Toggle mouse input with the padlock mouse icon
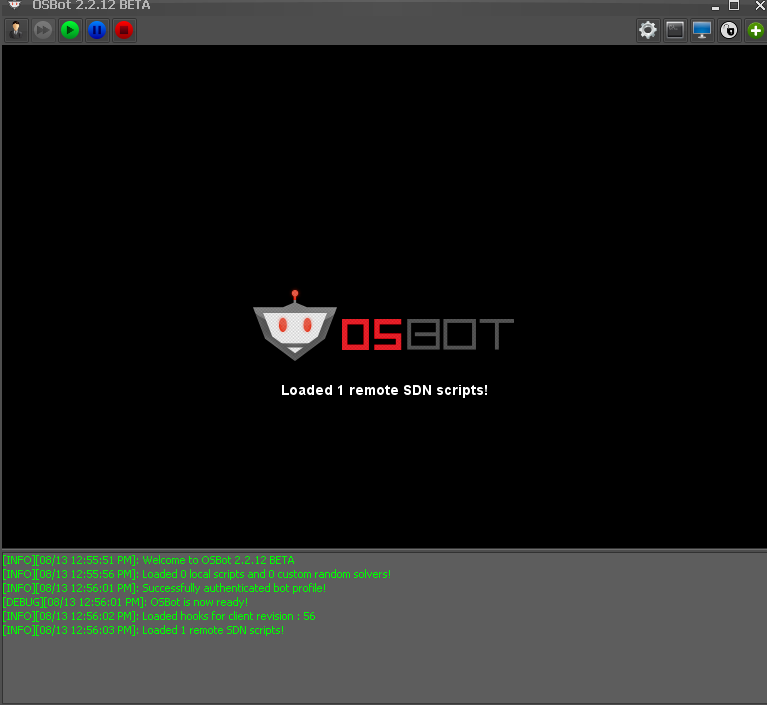 (729, 30)
